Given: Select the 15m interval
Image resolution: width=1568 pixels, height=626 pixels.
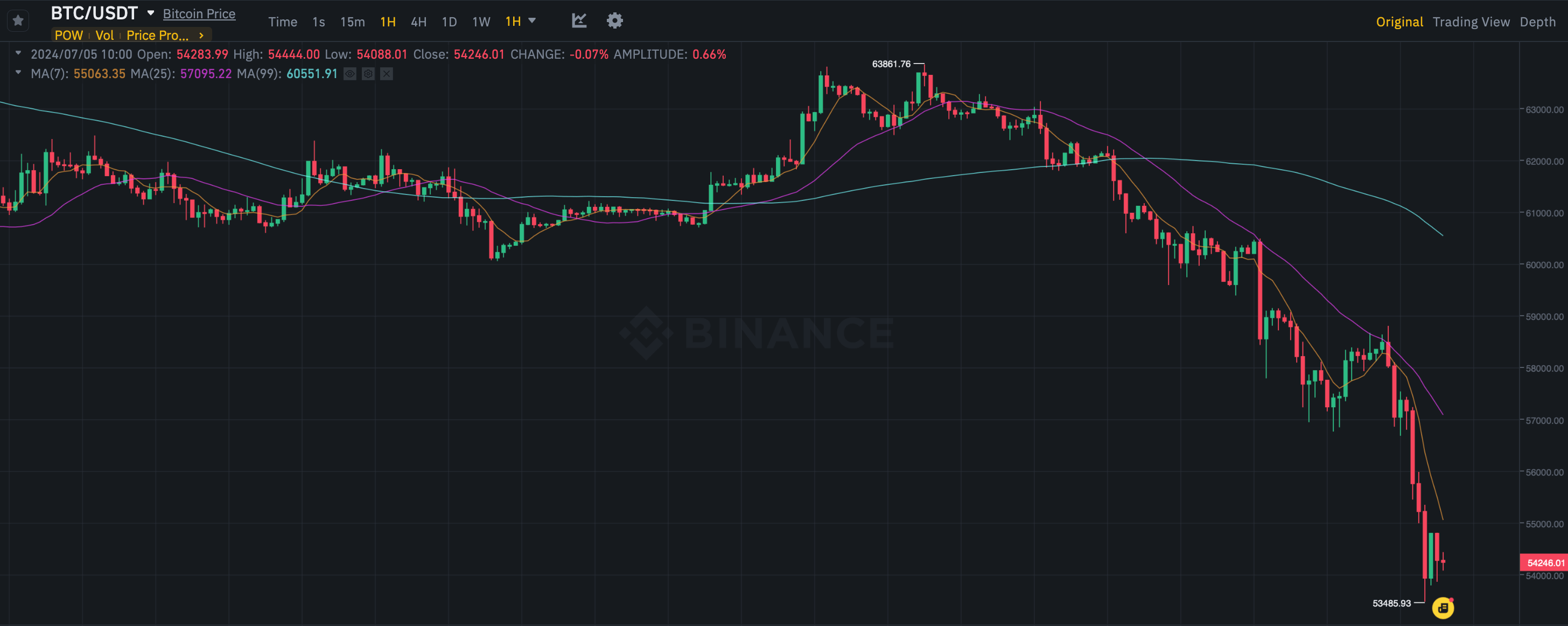Looking at the screenshot, I should [353, 22].
